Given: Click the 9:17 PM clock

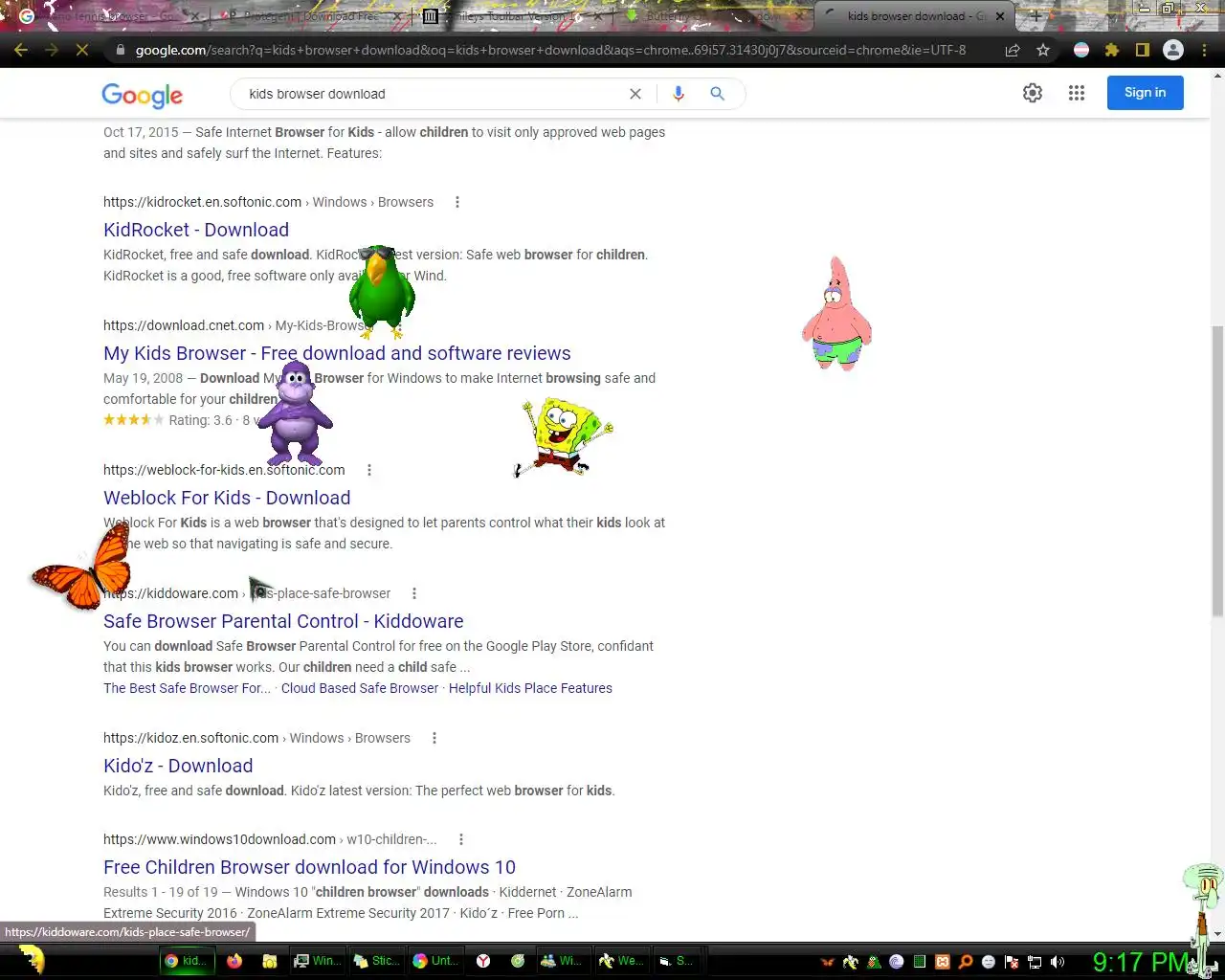Looking at the screenshot, I should (x=1141, y=962).
